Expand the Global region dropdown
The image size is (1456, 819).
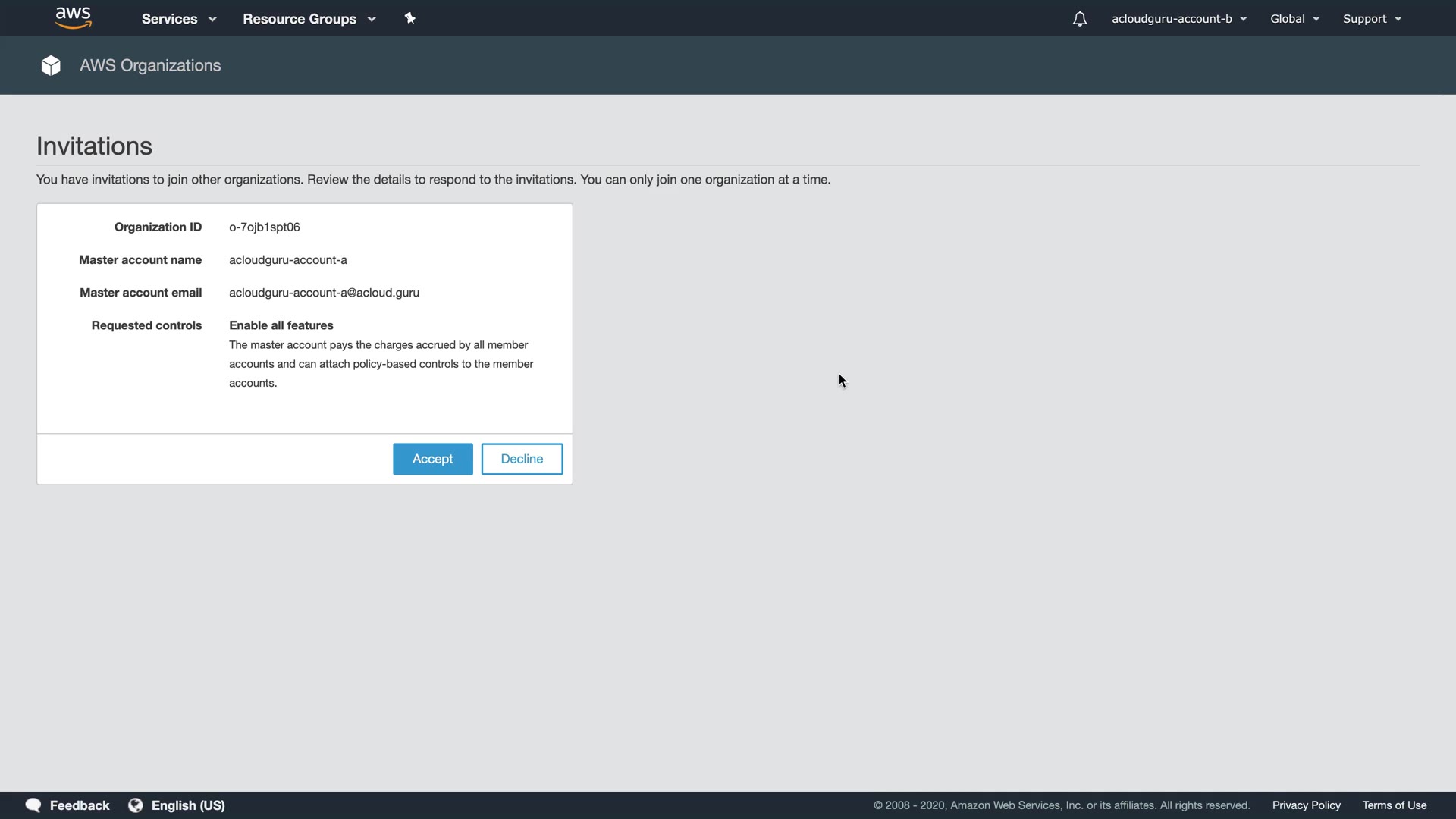[1294, 19]
